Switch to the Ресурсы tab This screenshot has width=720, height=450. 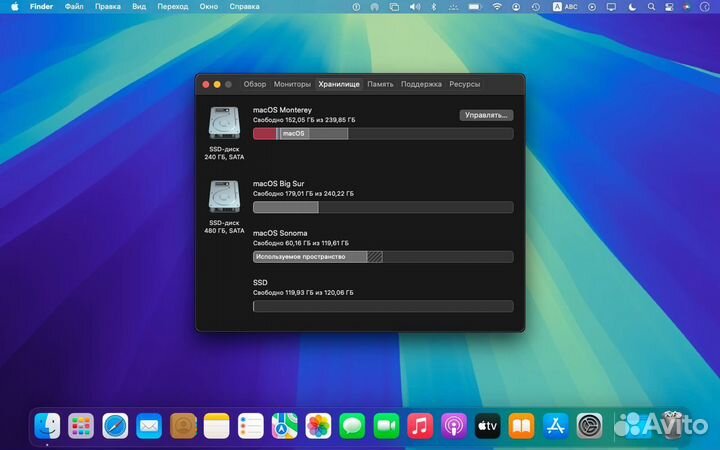pyautogui.click(x=464, y=84)
